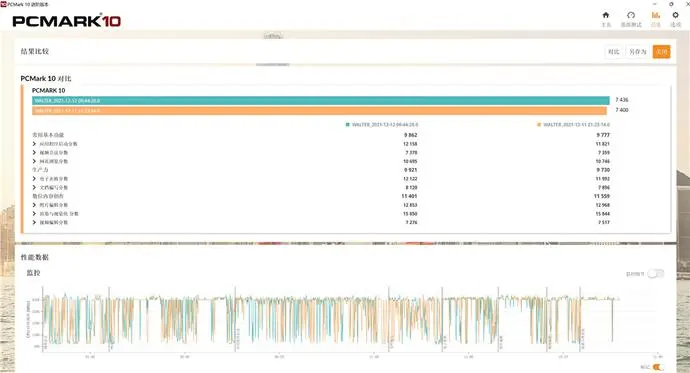Click the orange Close (关闭) button
The image size is (690, 373).
pyautogui.click(x=661, y=52)
